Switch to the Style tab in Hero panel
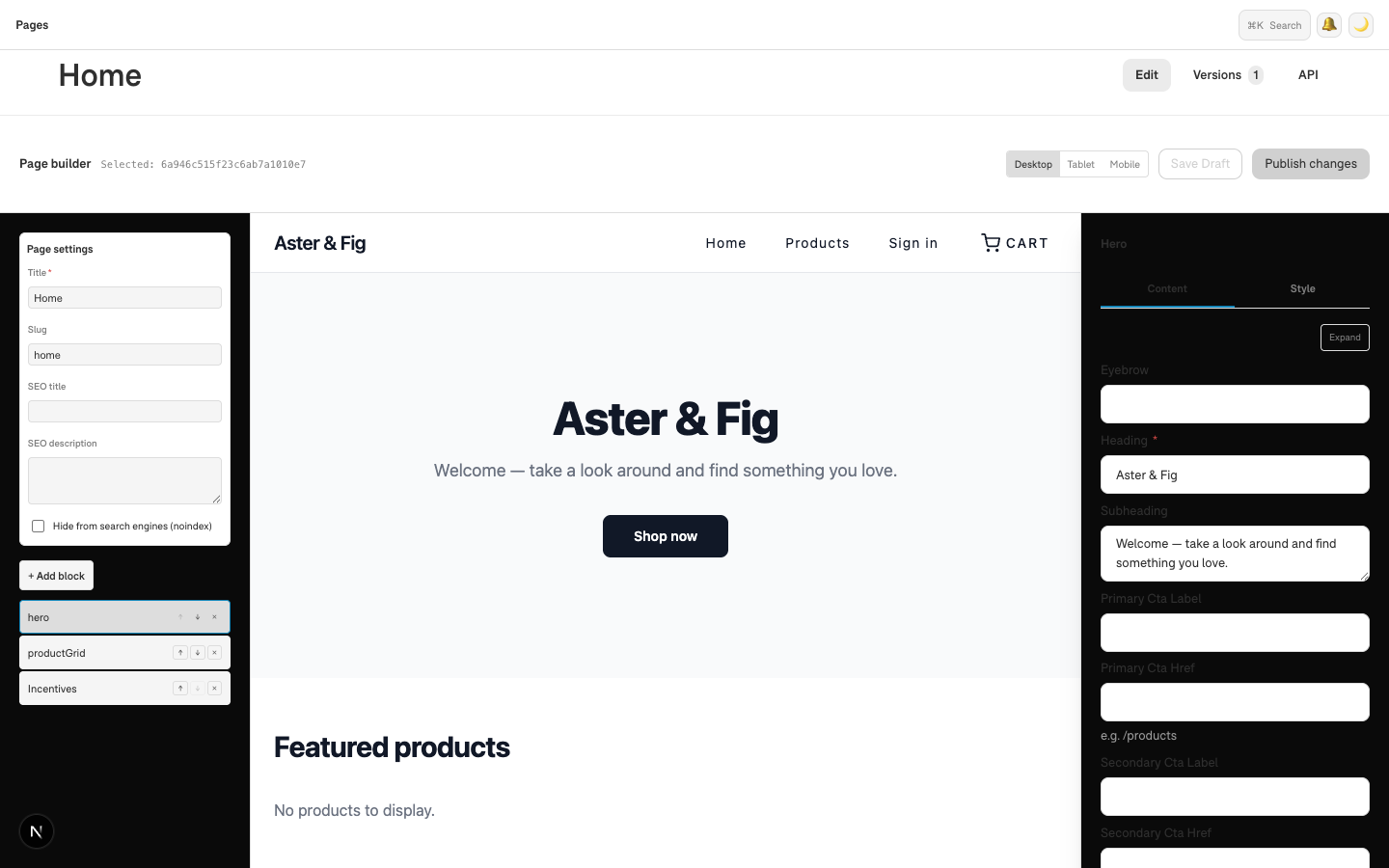This screenshot has width=1389, height=868. (1302, 289)
